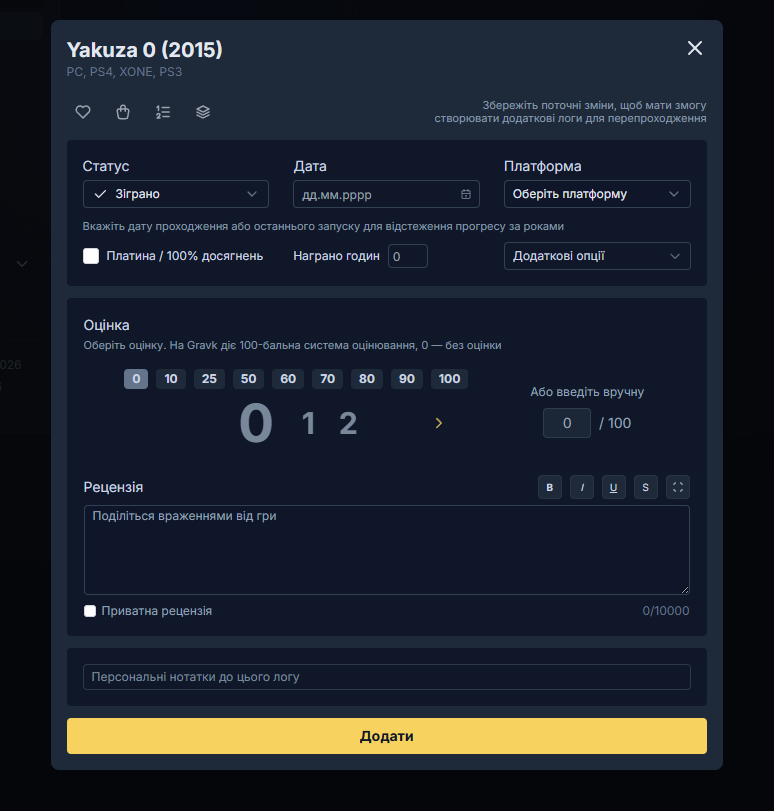Select preset rating 50
Screen dimensions: 774x811
pyautogui.click(x=248, y=379)
